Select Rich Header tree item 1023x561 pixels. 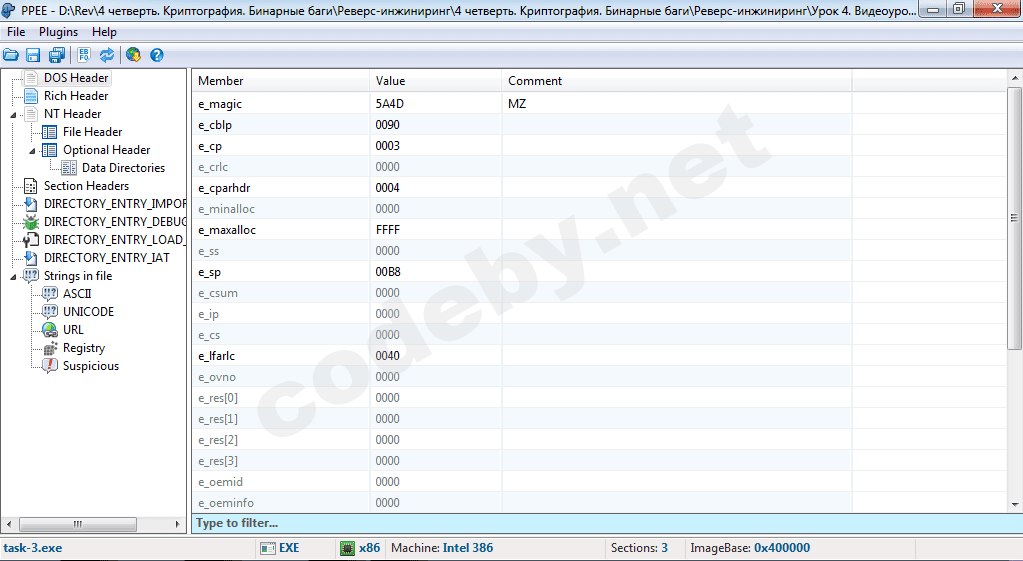pos(76,97)
